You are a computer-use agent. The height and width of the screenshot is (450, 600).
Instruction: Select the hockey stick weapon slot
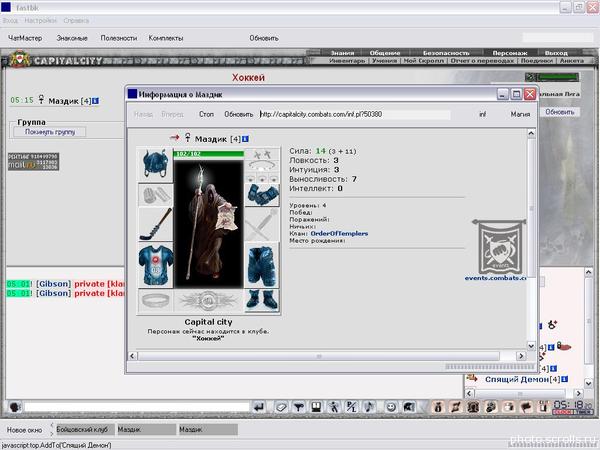point(155,225)
